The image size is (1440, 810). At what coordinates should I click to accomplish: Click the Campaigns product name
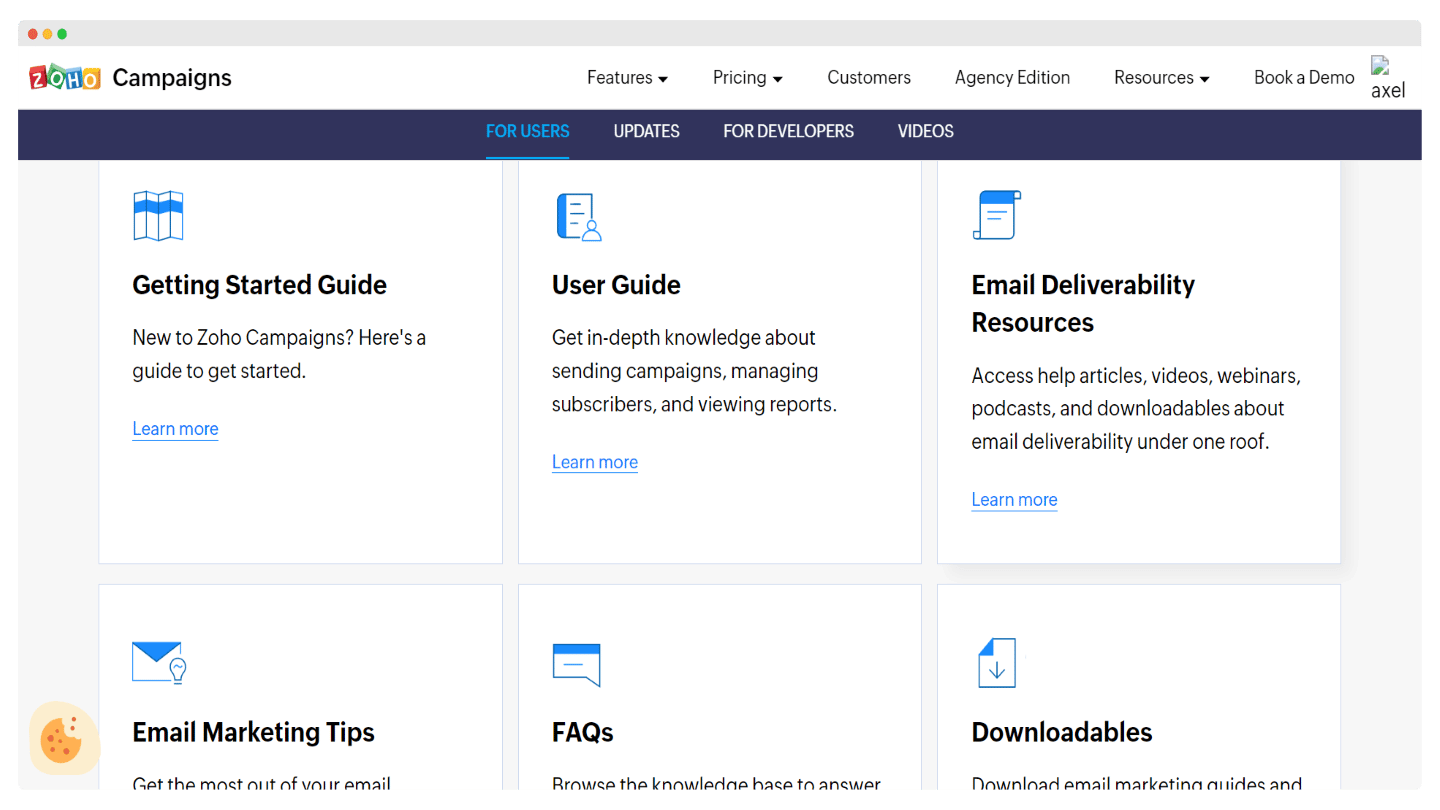tap(172, 78)
